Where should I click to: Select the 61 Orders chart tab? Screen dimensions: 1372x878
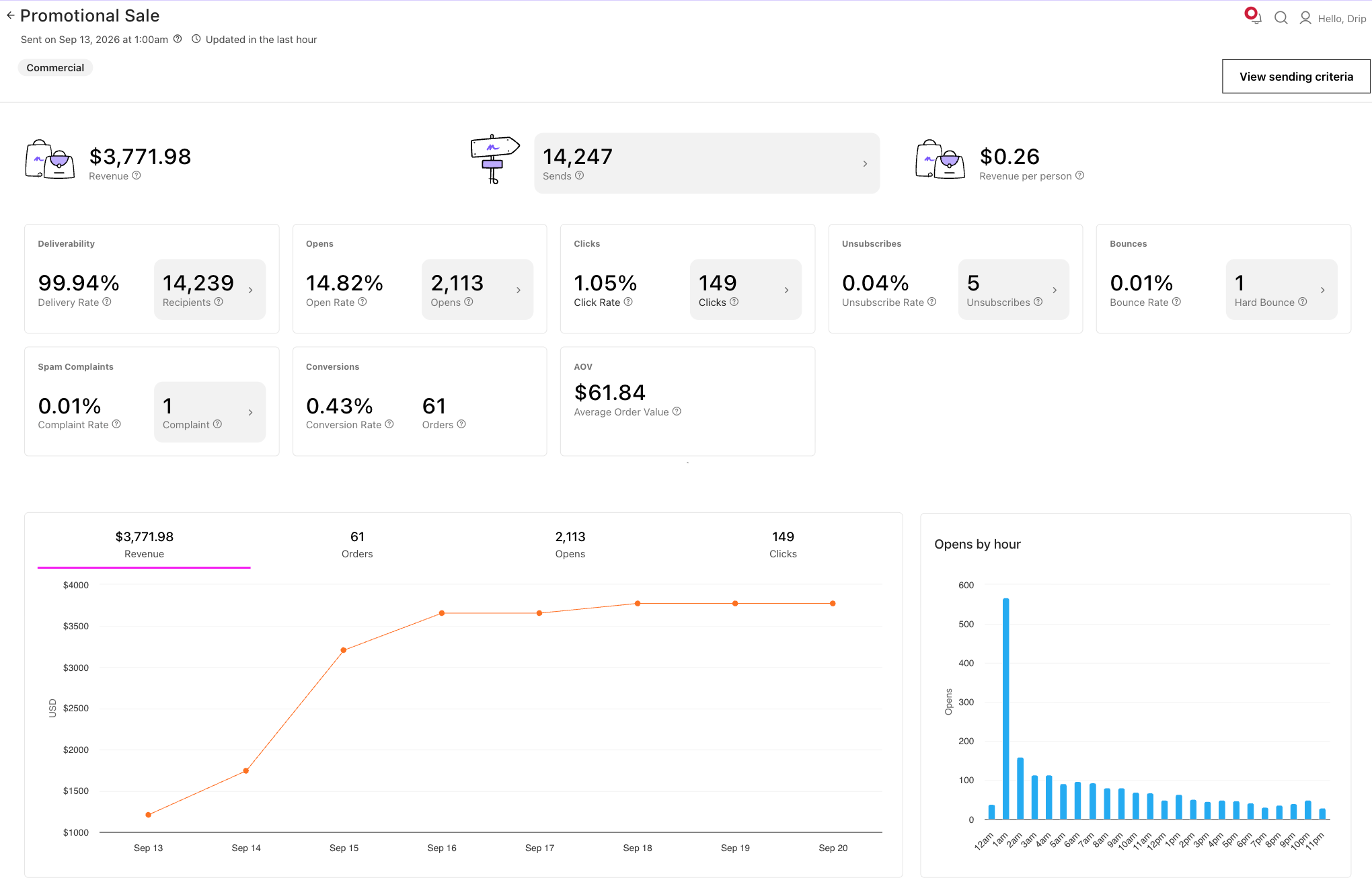357,545
